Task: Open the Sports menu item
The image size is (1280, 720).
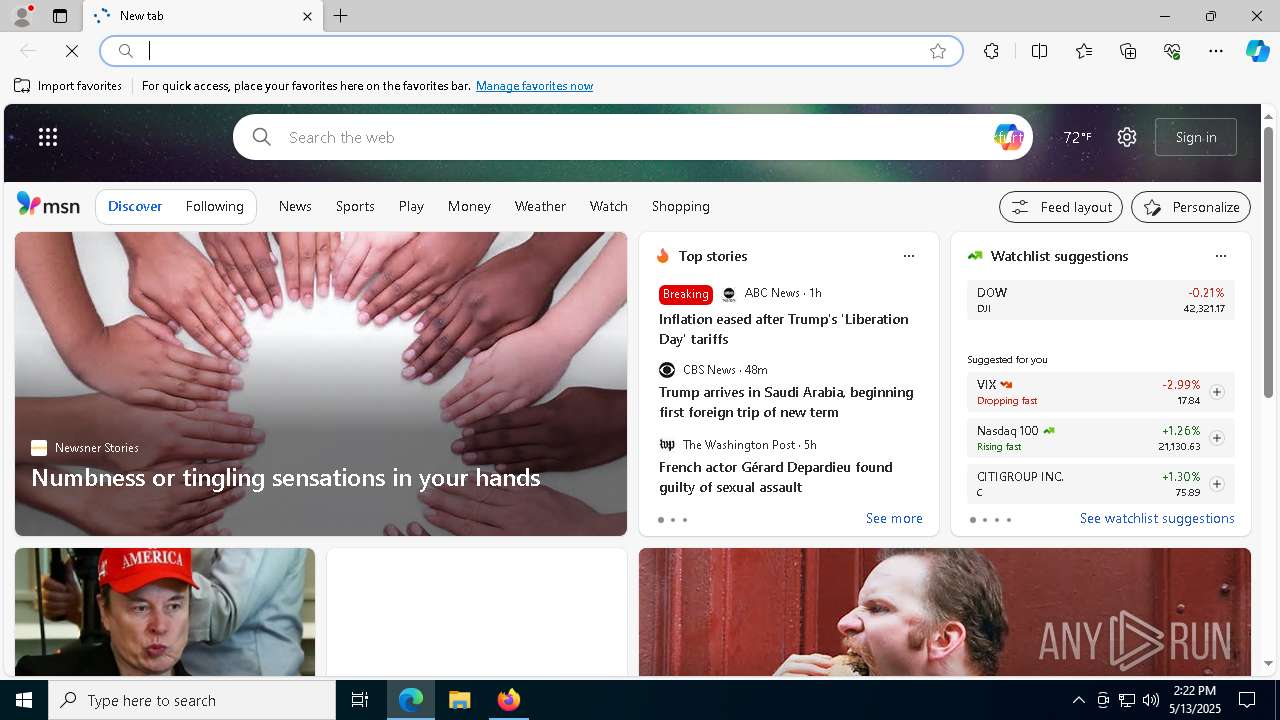Action: pyautogui.click(x=355, y=206)
